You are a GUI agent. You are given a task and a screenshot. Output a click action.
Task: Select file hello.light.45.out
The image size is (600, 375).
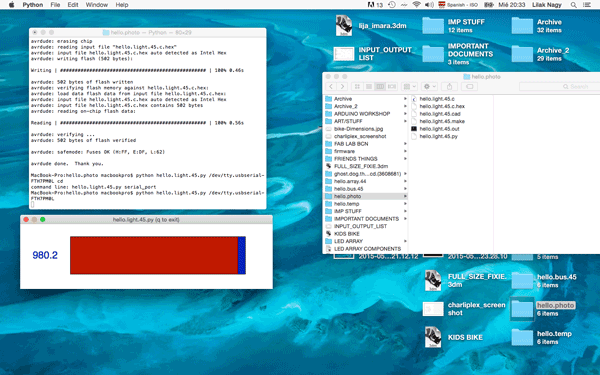439,129
